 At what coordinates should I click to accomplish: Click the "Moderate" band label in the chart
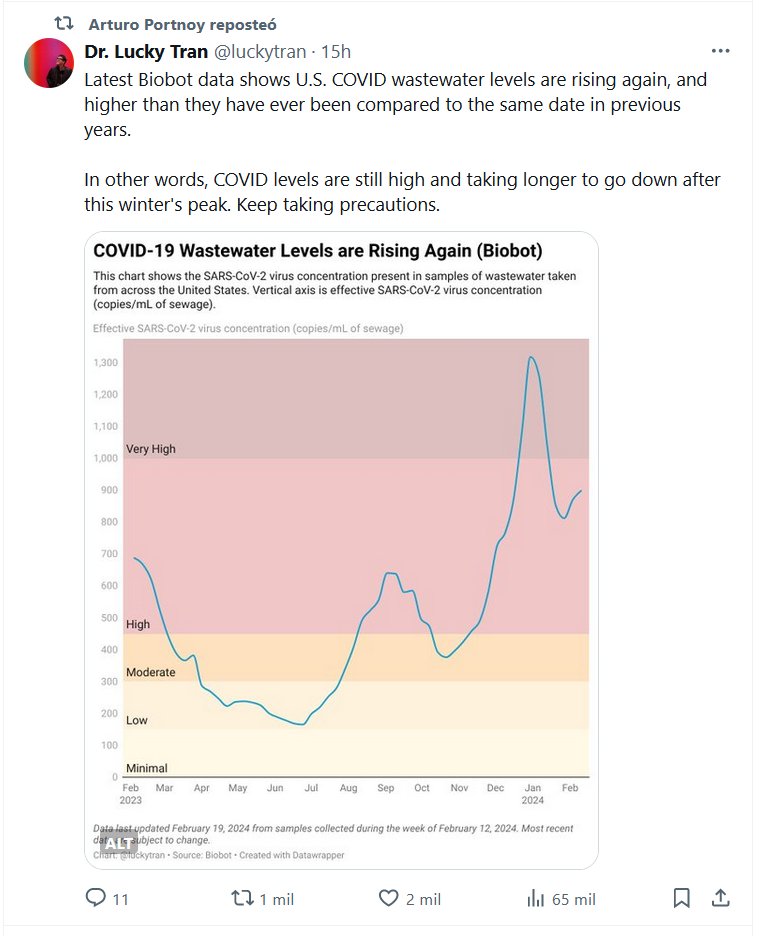coord(150,672)
